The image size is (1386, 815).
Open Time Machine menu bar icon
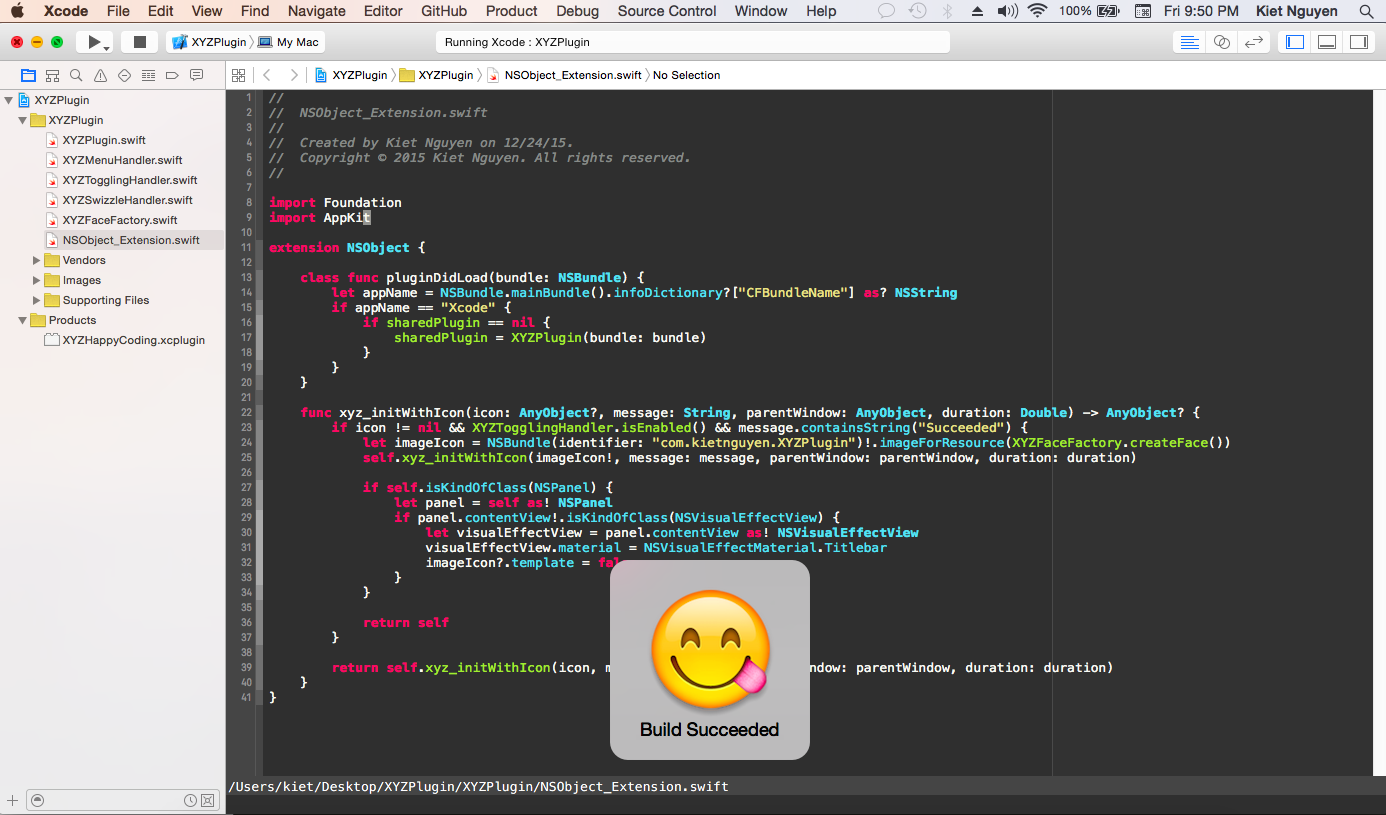pyautogui.click(x=917, y=11)
